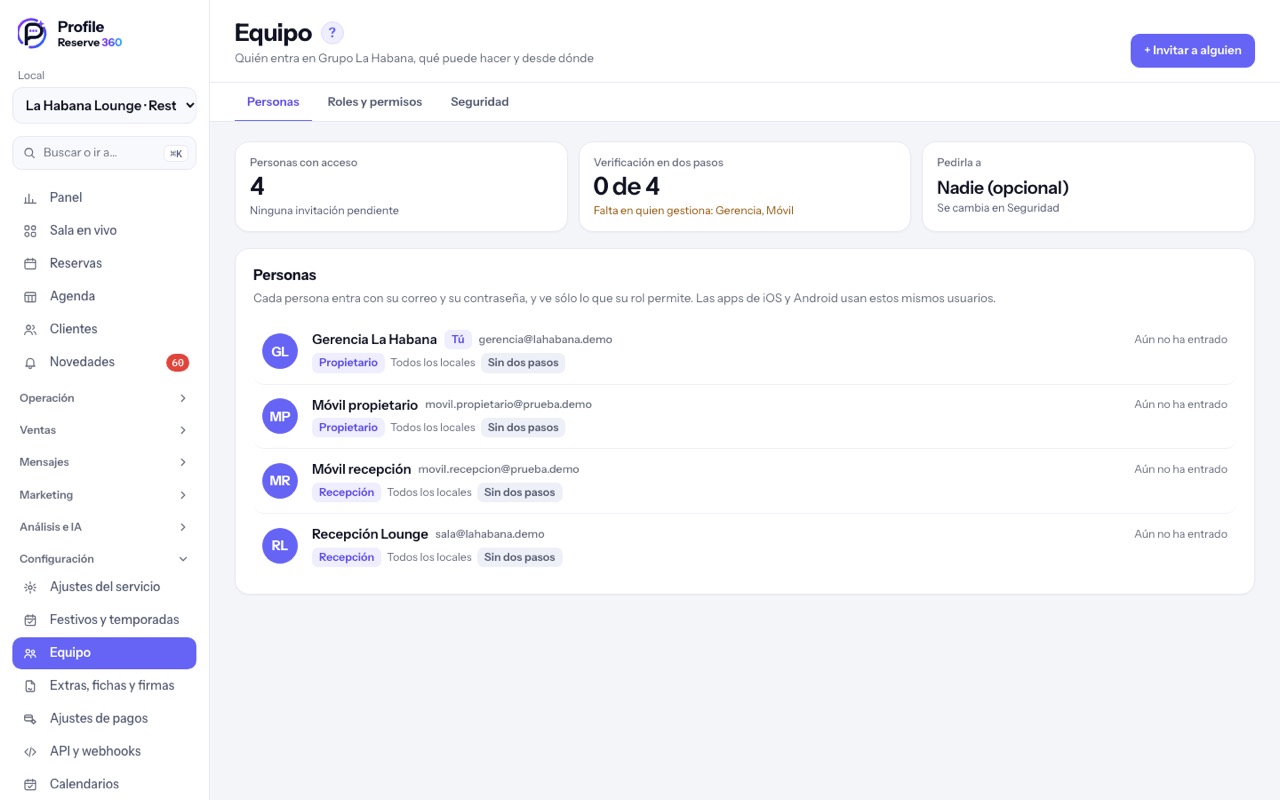This screenshot has height=800, width=1280.
Task: Expand the Operación section
Action: 104,398
